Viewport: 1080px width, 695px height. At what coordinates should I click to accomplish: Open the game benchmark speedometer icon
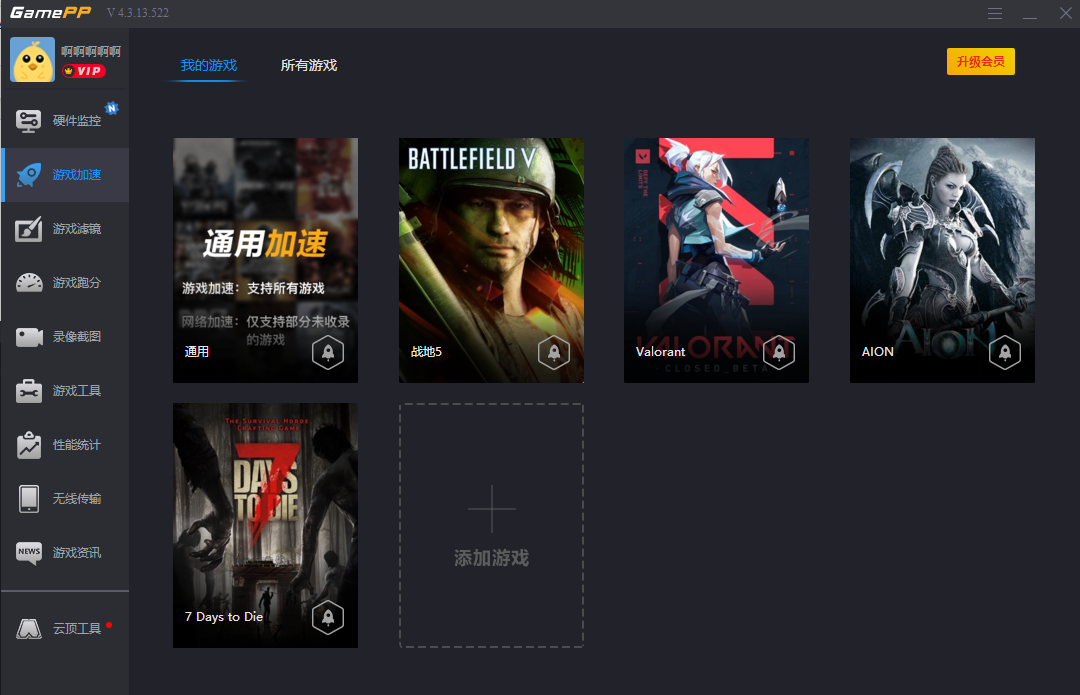pyautogui.click(x=29, y=282)
